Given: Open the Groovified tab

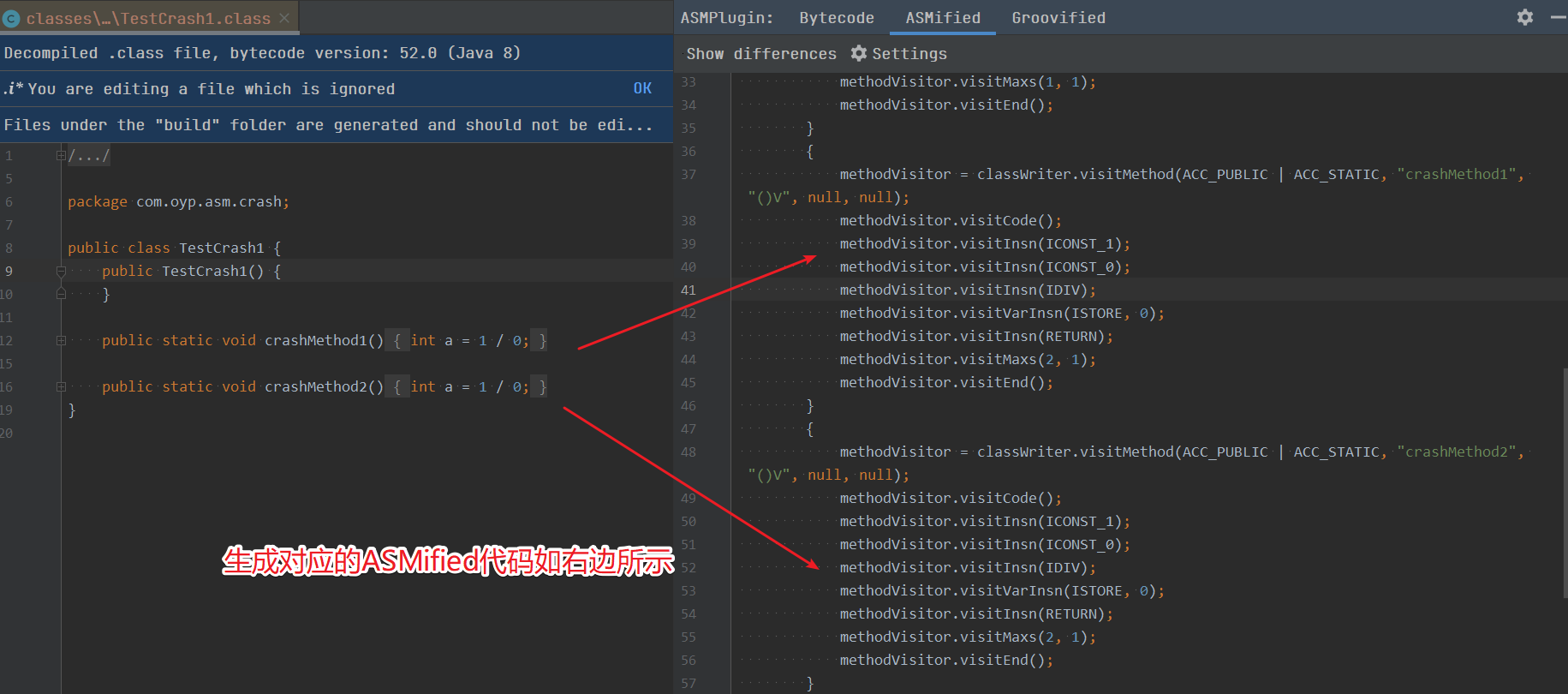Looking at the screenshot, I should [x=1058, y=18].
